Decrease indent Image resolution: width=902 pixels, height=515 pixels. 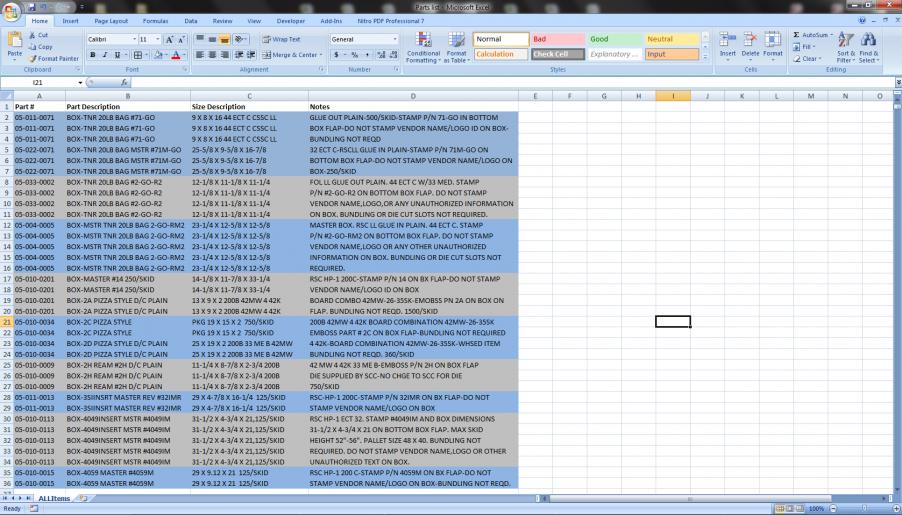[x=240, y=55]
